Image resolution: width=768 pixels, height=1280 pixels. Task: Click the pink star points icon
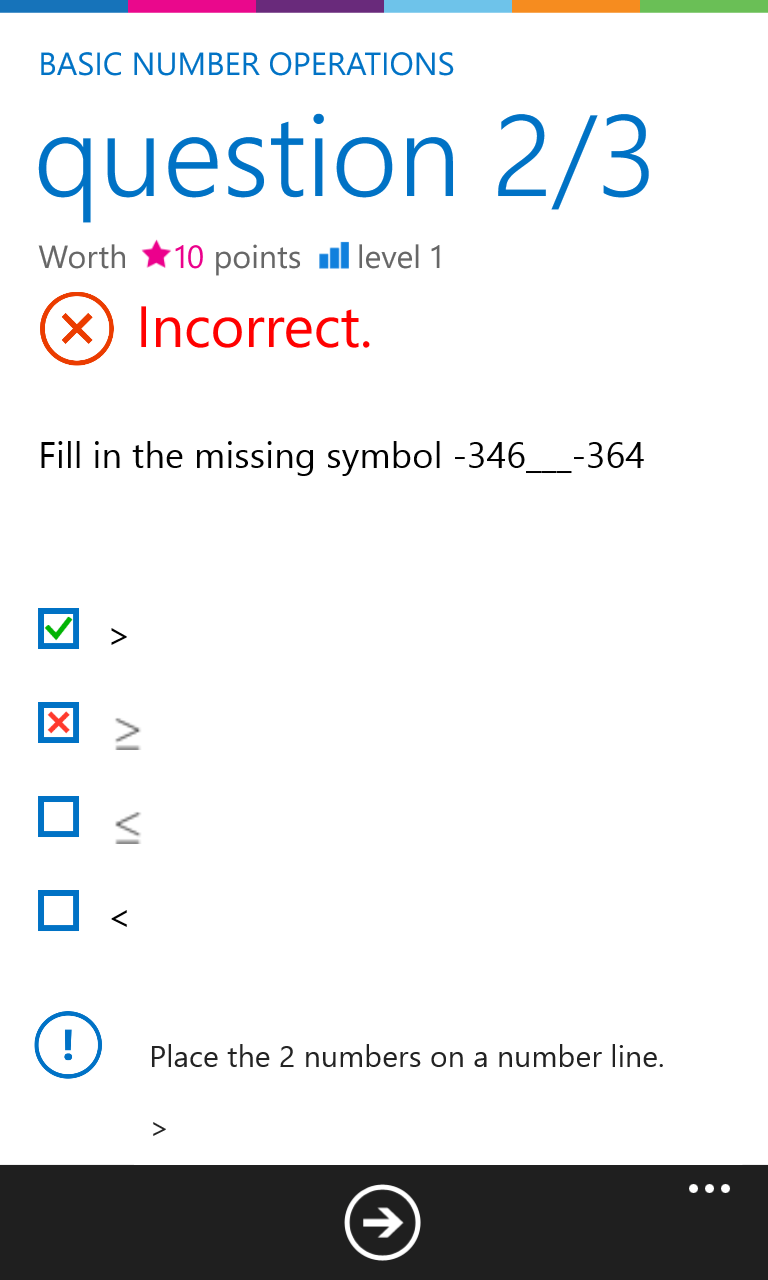[156, 256]
